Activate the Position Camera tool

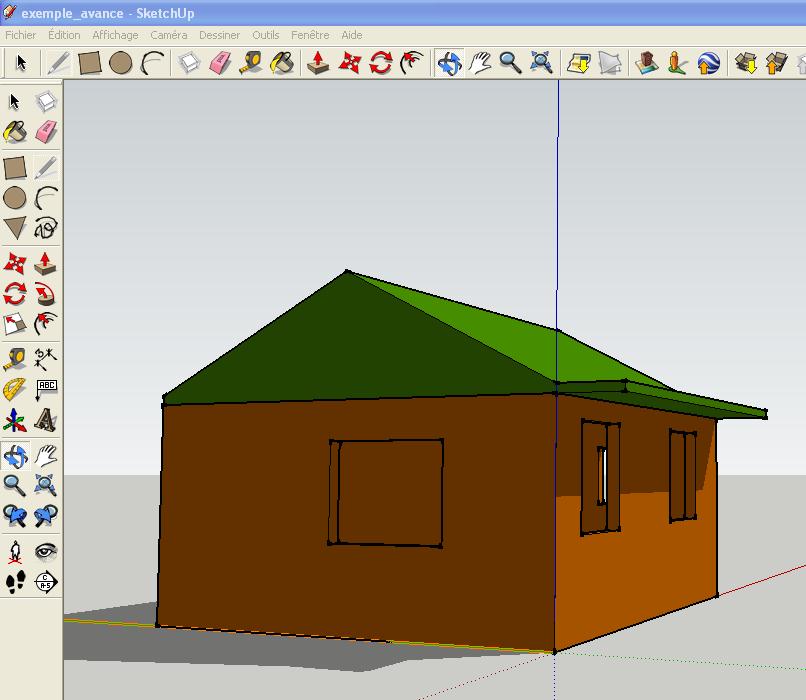tap(15, 551)
